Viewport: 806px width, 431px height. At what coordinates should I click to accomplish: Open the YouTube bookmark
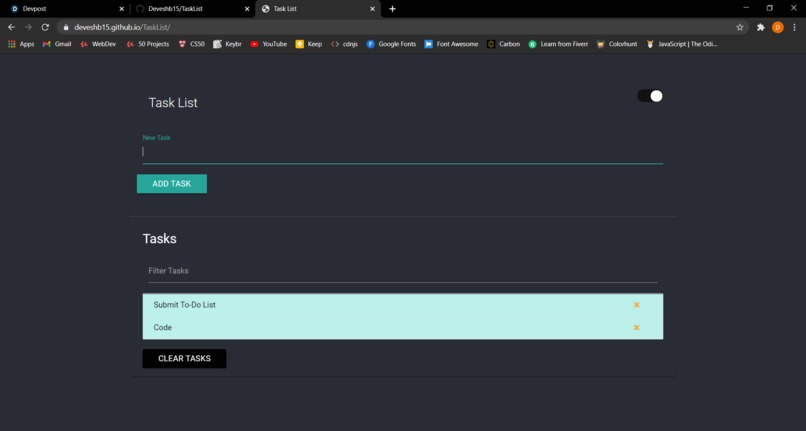pos(268,44)
